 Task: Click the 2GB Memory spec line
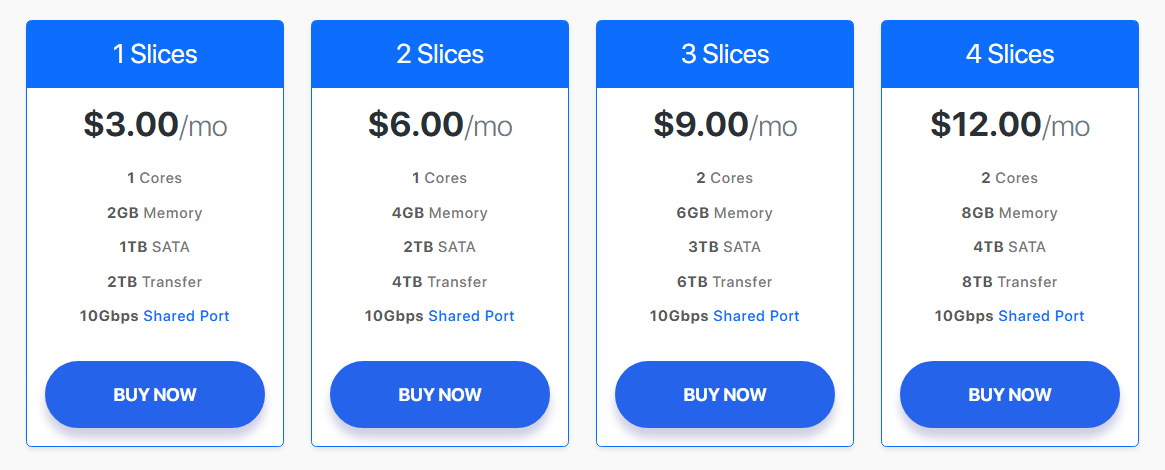pos(155,213)
